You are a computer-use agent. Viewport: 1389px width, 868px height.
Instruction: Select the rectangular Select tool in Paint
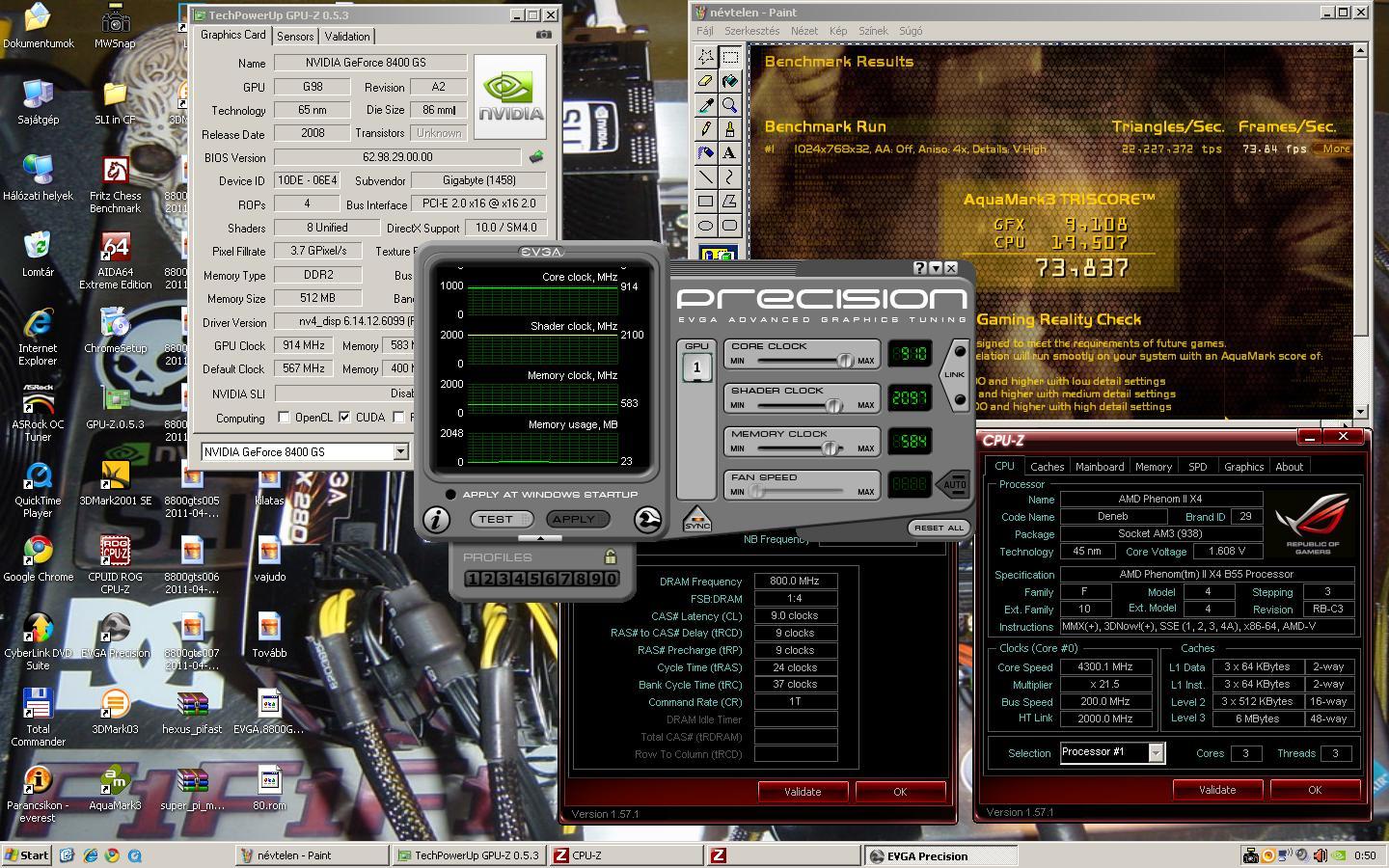click(730, 57)
